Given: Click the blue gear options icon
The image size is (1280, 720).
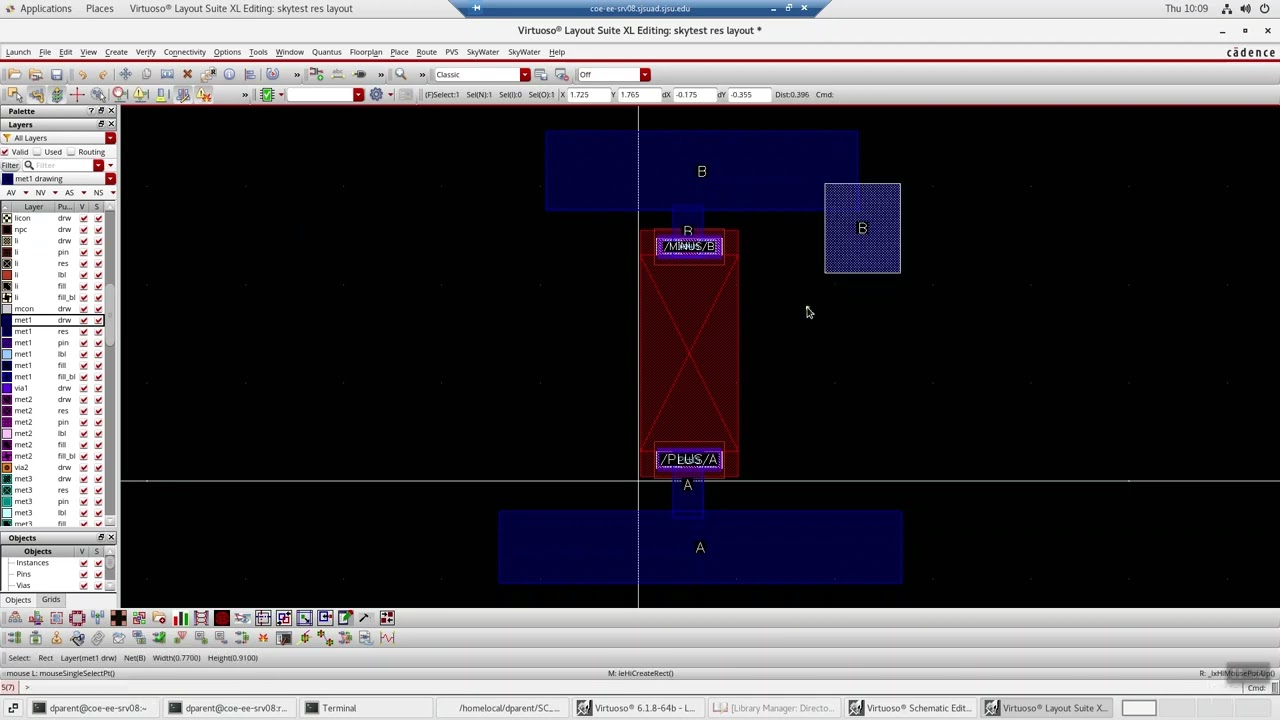Looking at the screenshot, I should pos(376,95).
